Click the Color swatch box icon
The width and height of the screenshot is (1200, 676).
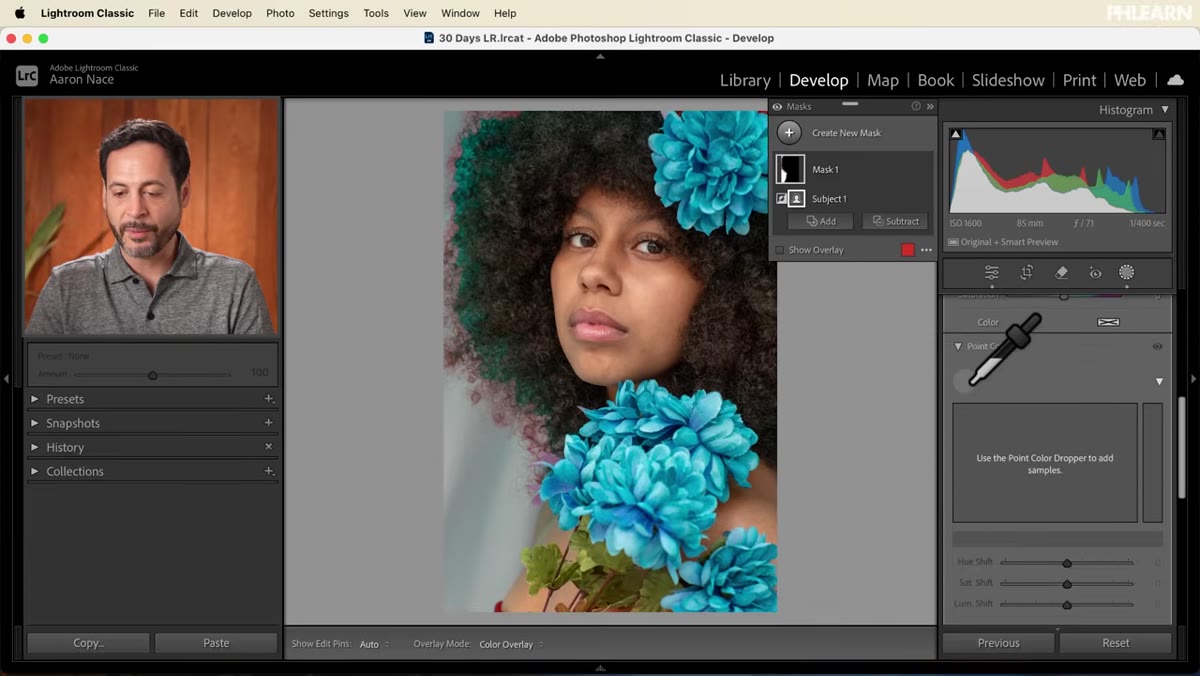point(1108,322)
